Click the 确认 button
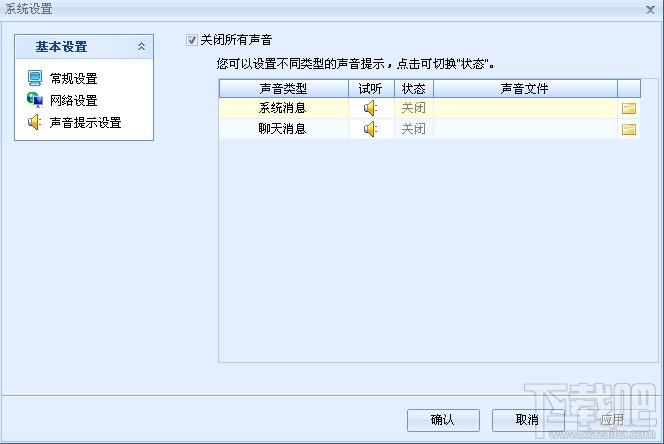Viewport: 664px width, 444px height. point(443,420)
